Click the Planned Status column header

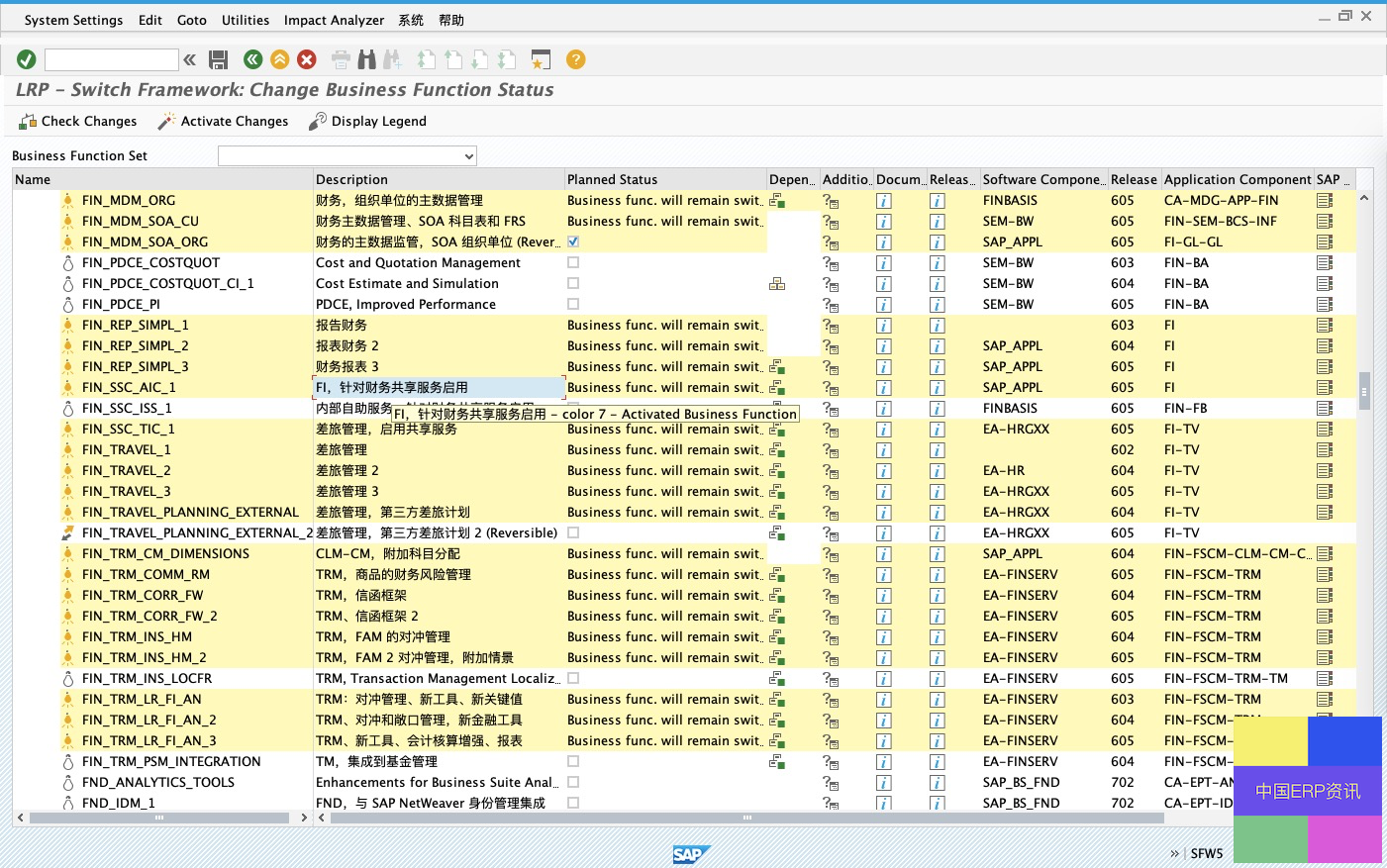pos(665,179)
